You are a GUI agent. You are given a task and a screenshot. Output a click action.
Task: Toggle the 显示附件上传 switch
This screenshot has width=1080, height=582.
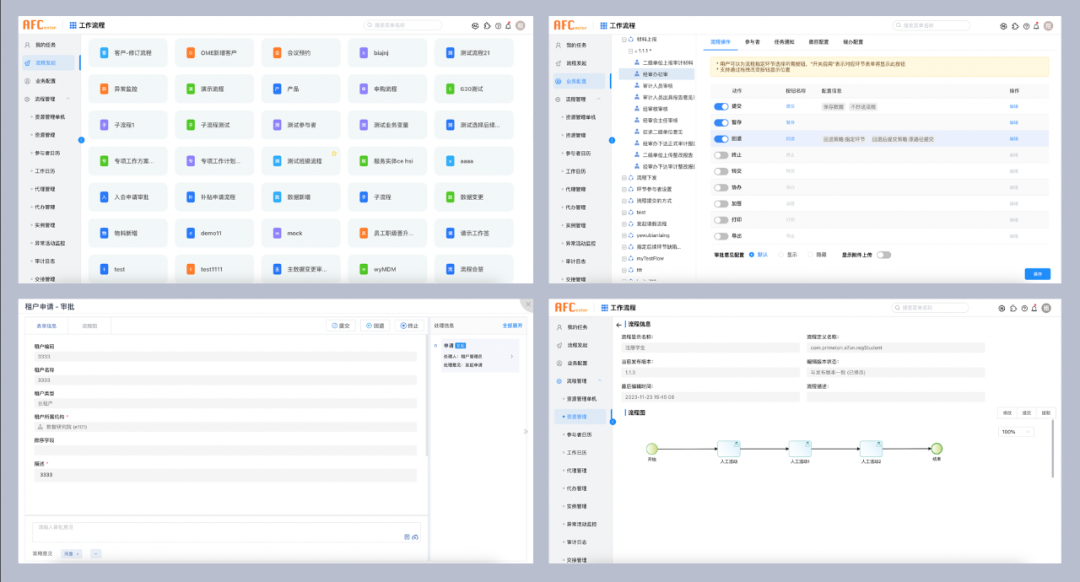884,255
